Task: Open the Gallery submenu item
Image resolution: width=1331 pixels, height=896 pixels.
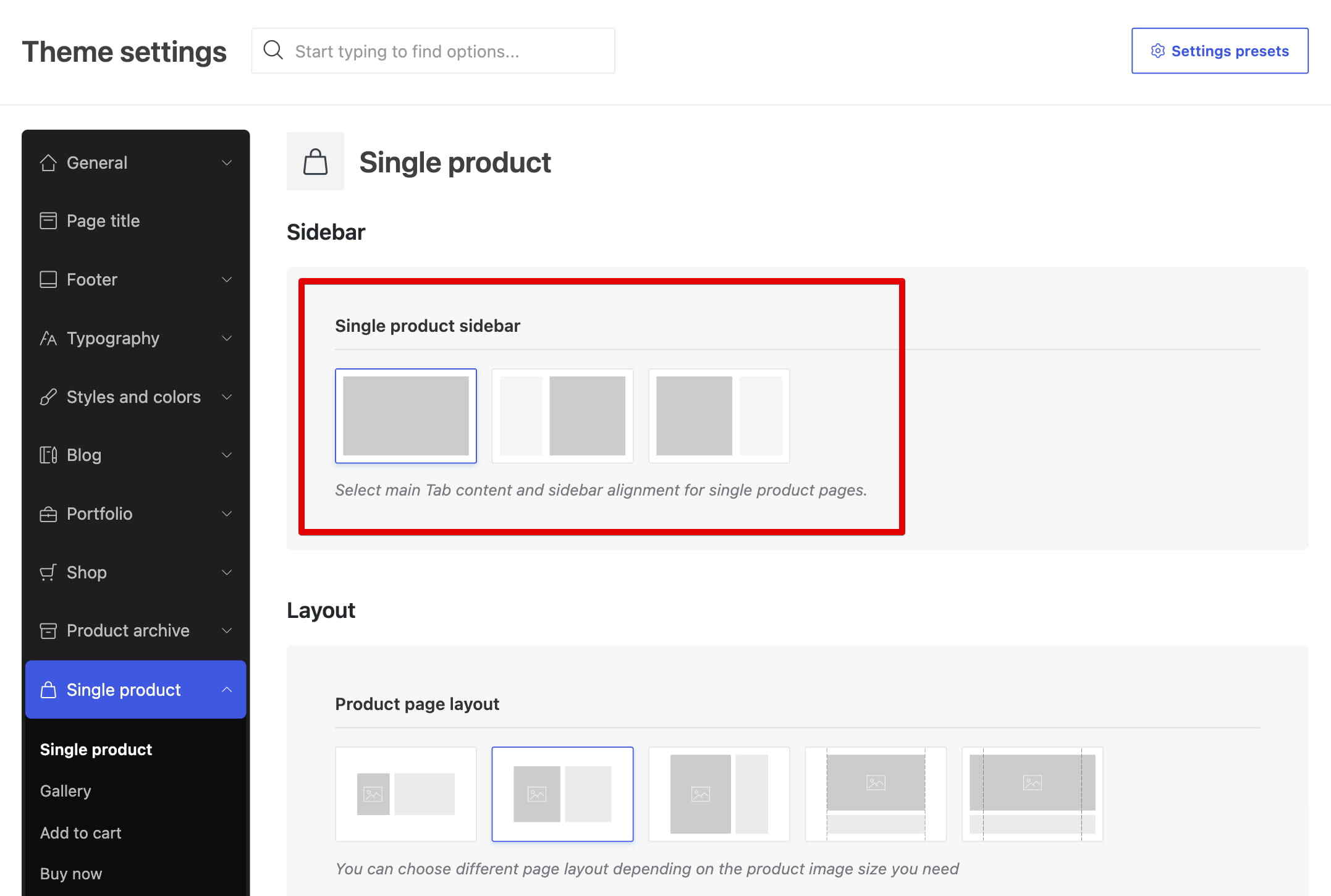Action: point(65,791)
